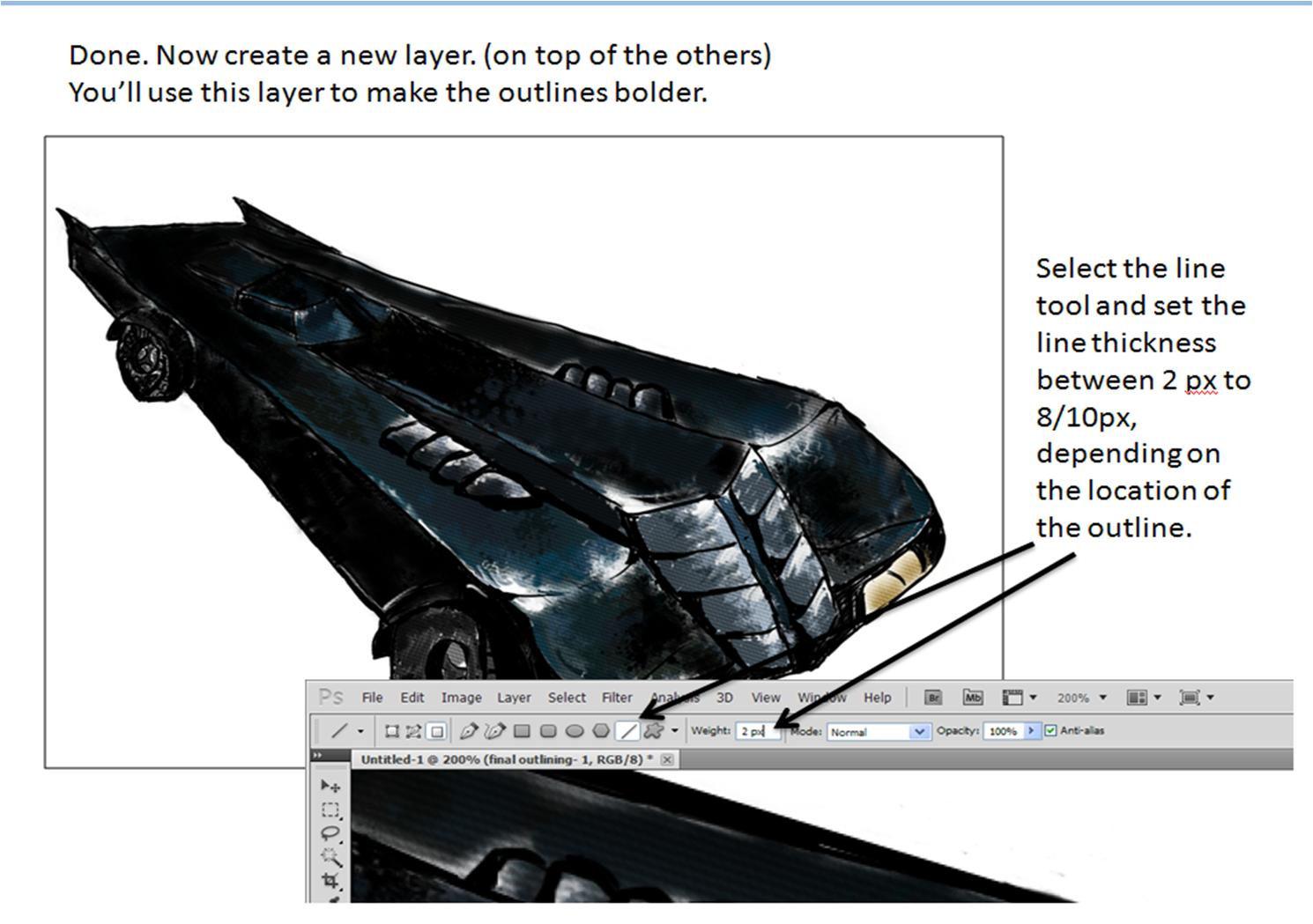Click the Move tool in toolbox
The height and width of the screenshot is (924, 1313).
[330, 786]
